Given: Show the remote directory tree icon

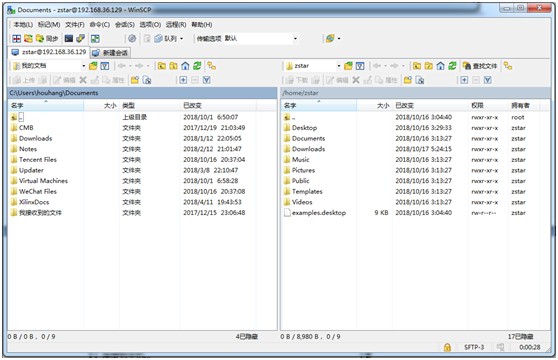Looking at the screenshot, I should pyautogui.click(x=508, y=66).
